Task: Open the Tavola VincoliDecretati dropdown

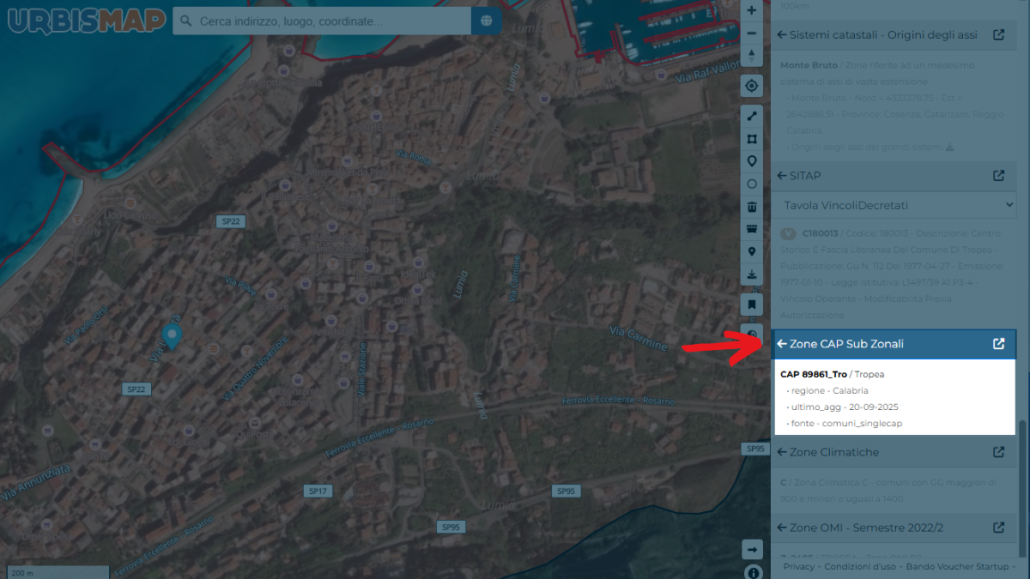Action: click(x=894, y=205)
